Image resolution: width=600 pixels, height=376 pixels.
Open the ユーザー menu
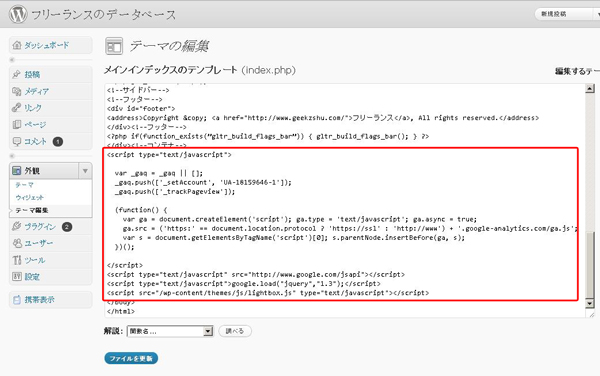tap(39, 243)
